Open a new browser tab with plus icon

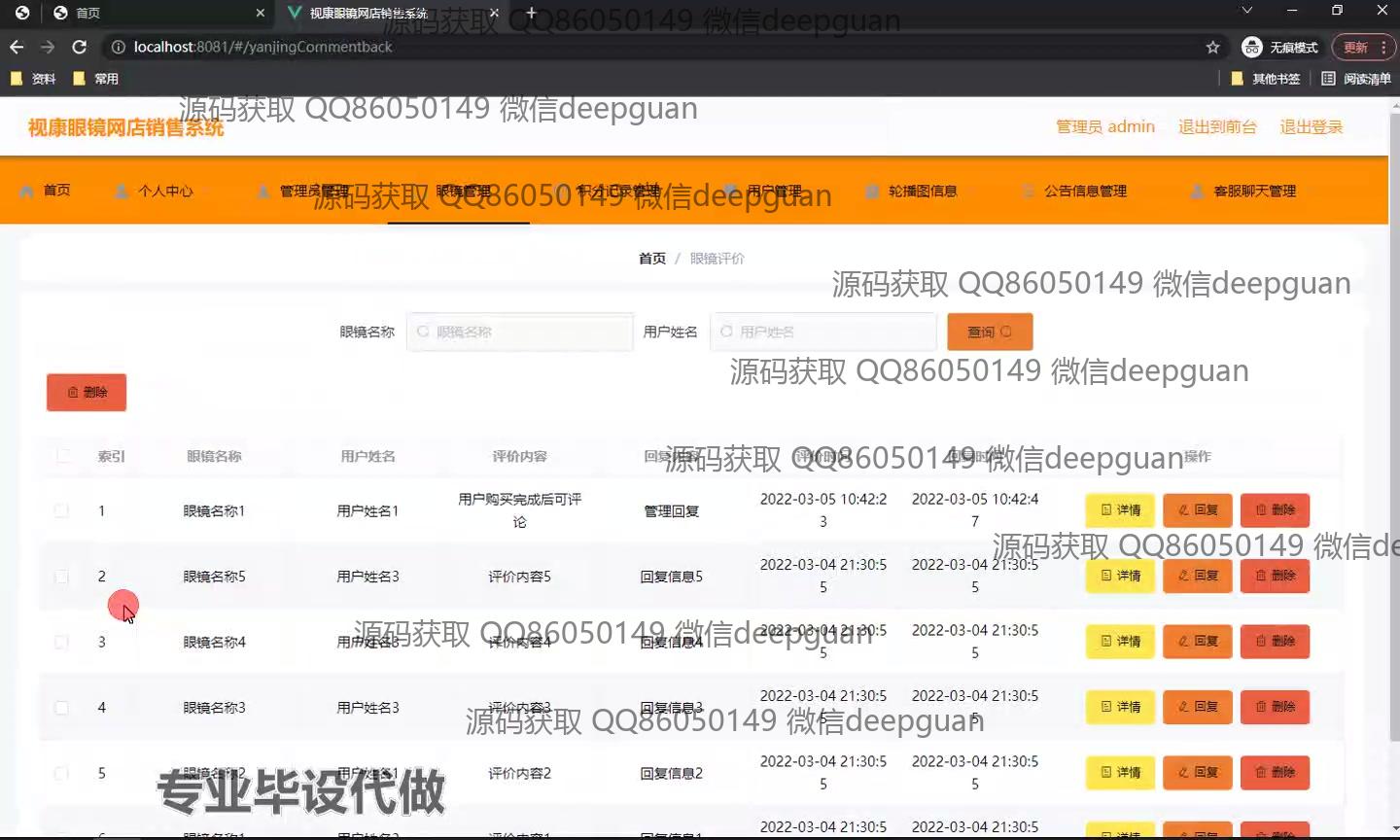coord(531,13)
